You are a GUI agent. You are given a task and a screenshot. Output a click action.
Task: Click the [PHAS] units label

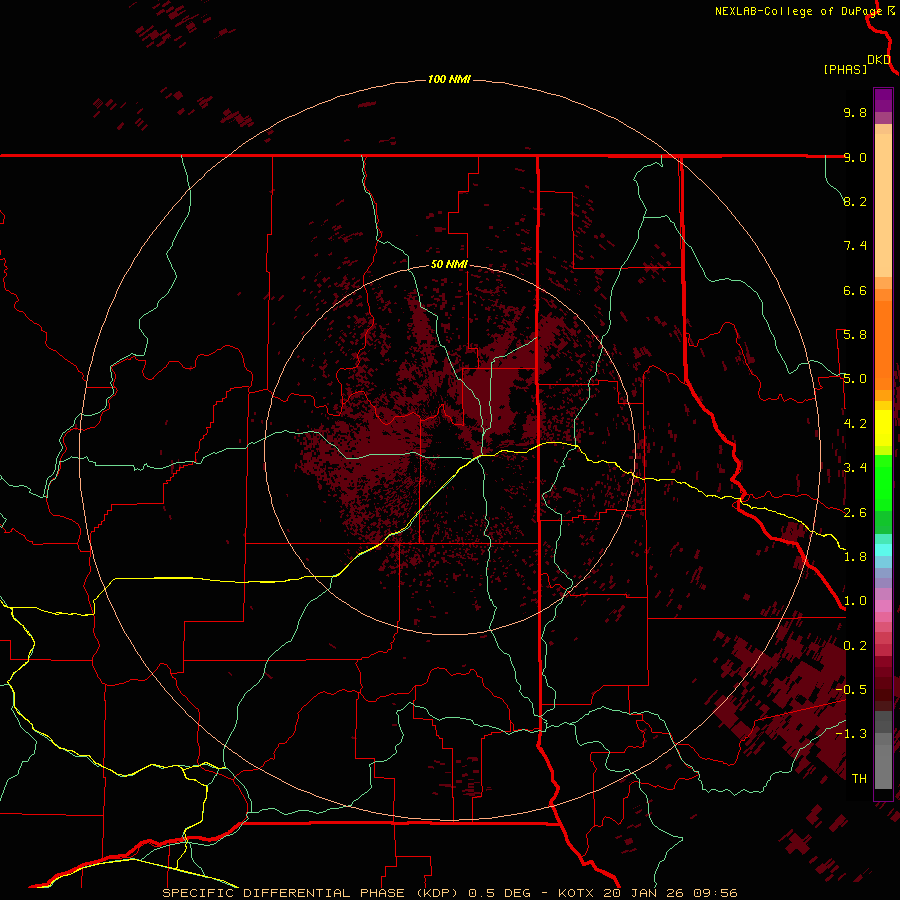(845, 70)
